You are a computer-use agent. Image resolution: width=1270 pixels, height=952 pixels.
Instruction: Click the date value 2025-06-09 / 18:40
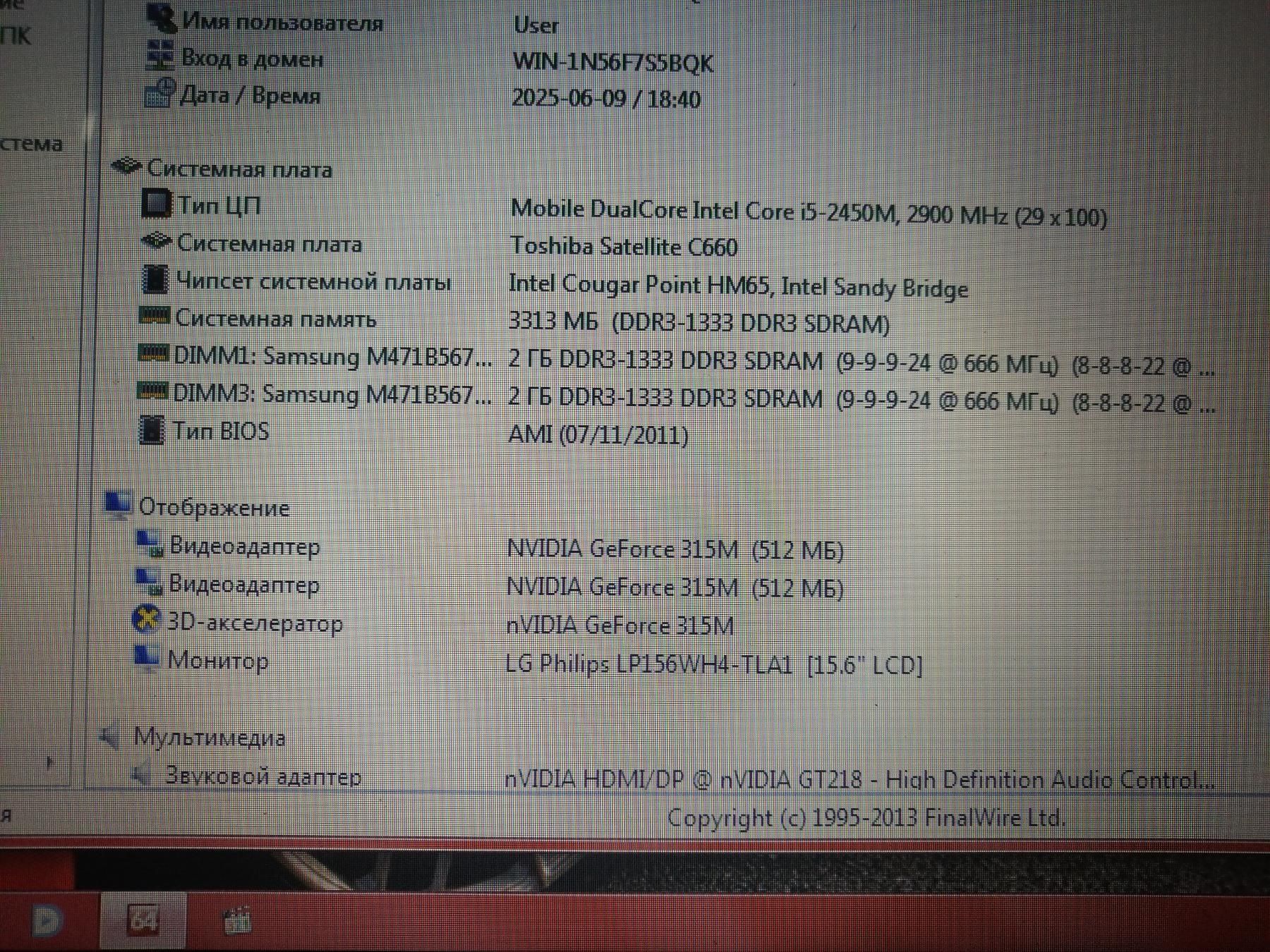(606, 99)
